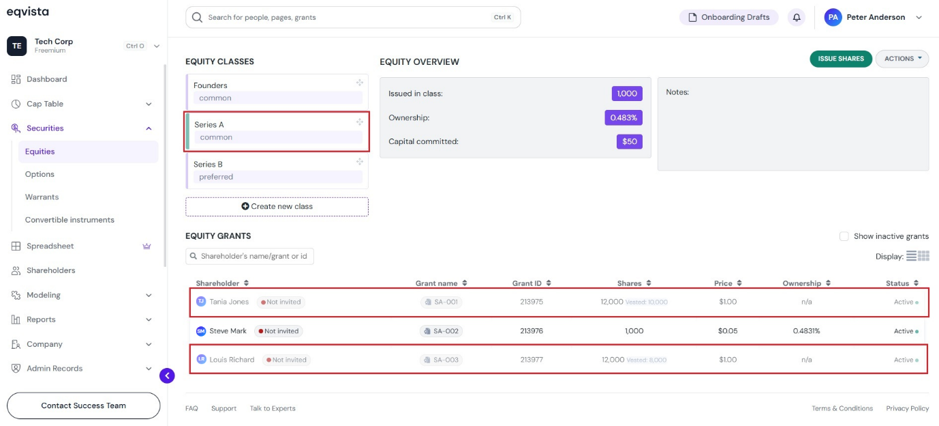Open Privacy Policy link
Viewport: 939px width, 426px height.
click(x=908, y=409)
